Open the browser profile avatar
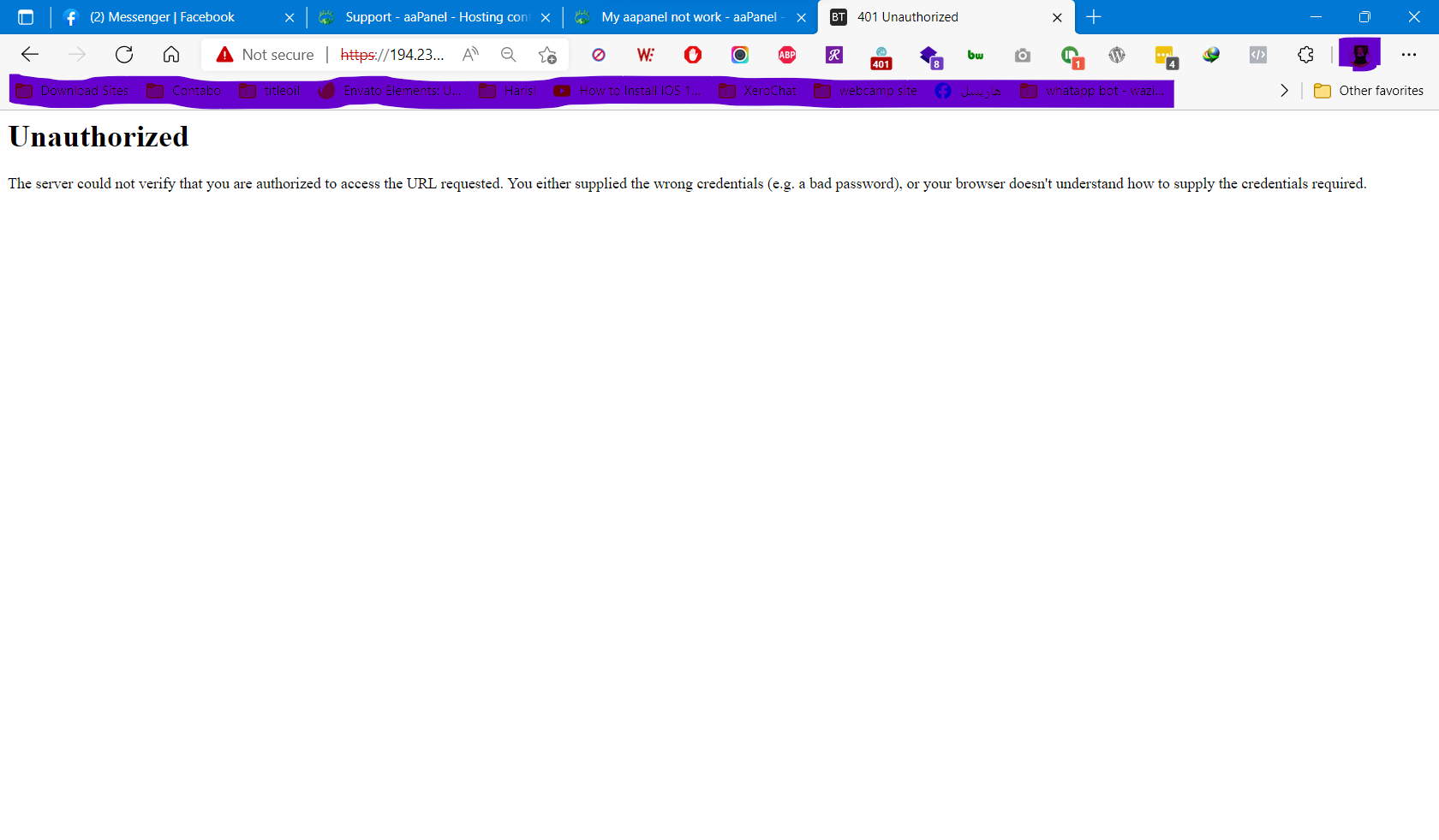Image resolution: width=1439 pixels, height=840 pixels. tap(1360, 53)
